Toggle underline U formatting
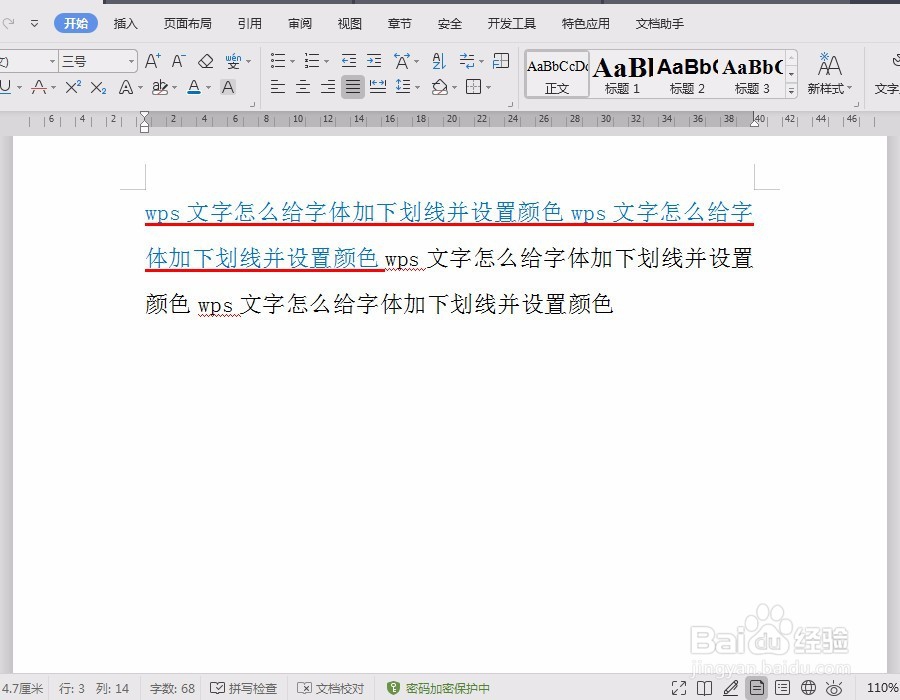 coord(6,87)
